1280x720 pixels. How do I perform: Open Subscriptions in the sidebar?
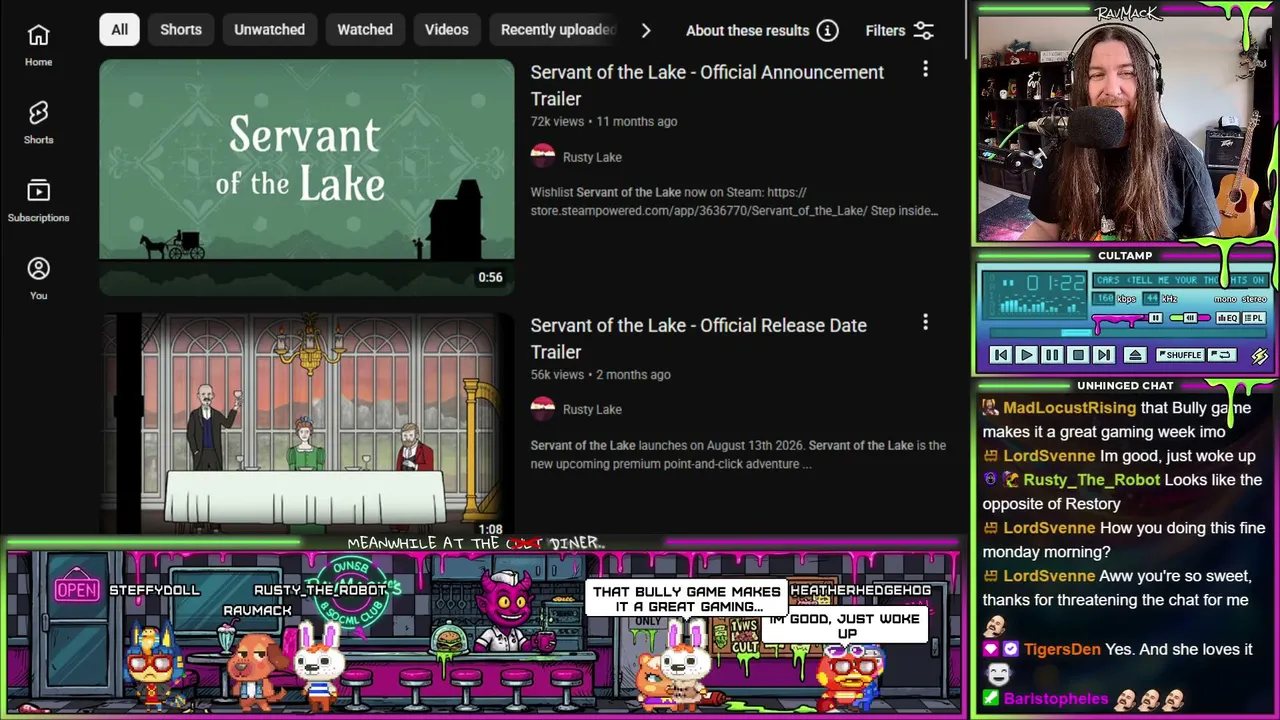coord(38,201)
